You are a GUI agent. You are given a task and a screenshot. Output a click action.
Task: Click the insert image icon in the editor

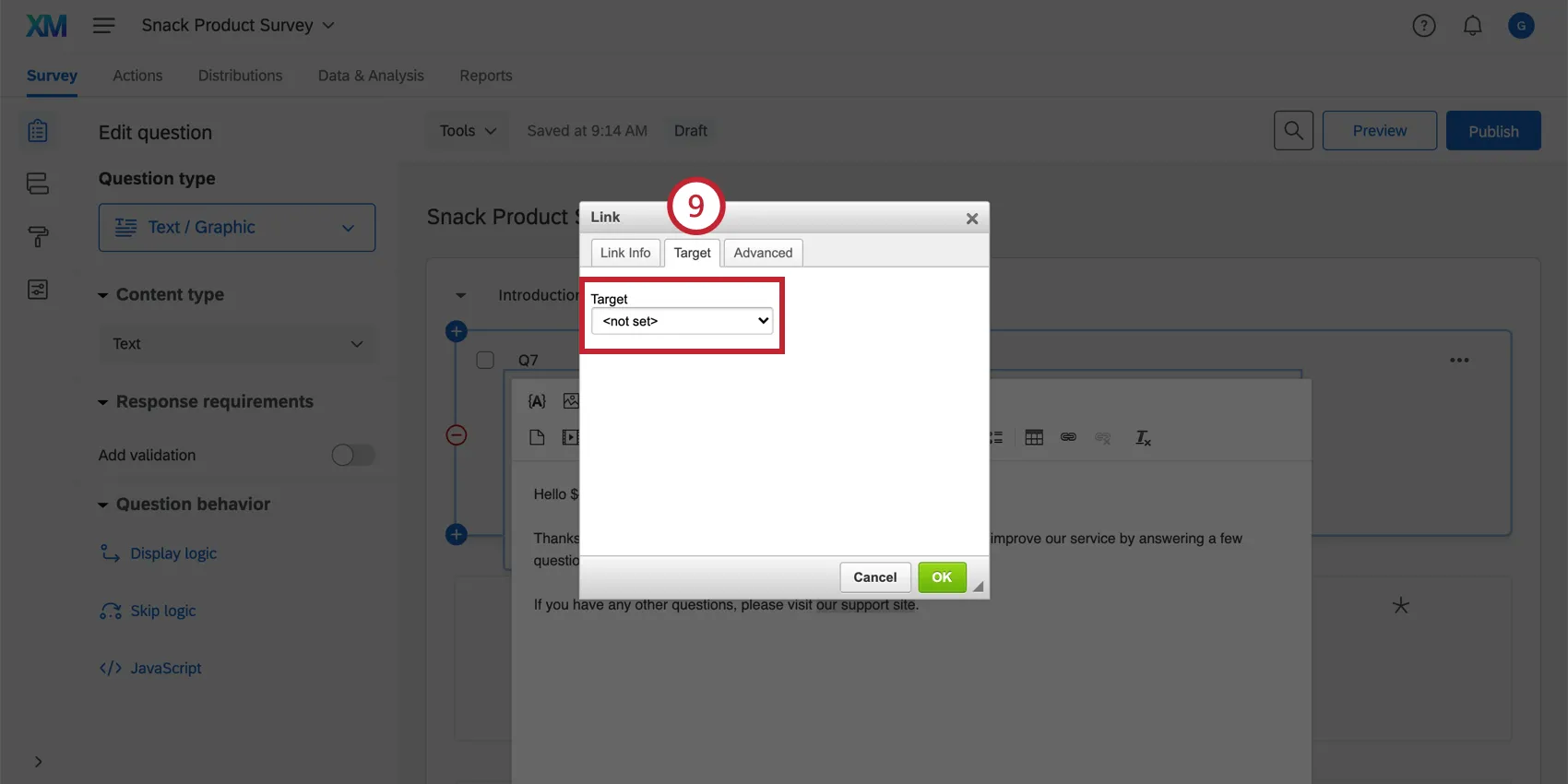[571, 401]
